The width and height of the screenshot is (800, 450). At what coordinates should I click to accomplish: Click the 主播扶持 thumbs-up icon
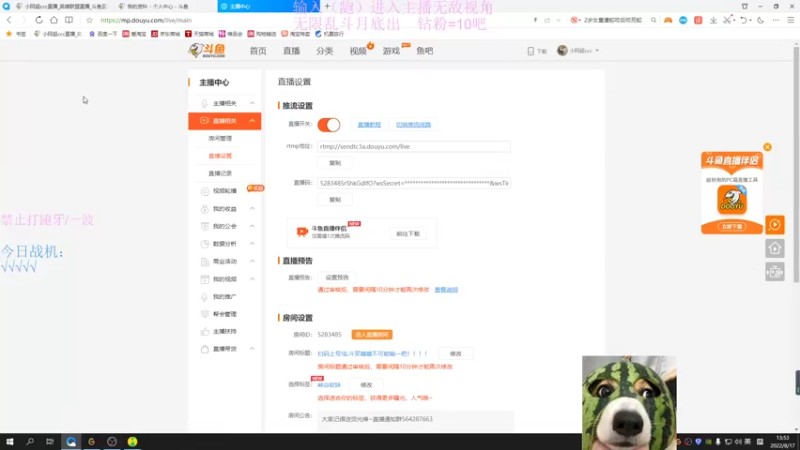205,332
